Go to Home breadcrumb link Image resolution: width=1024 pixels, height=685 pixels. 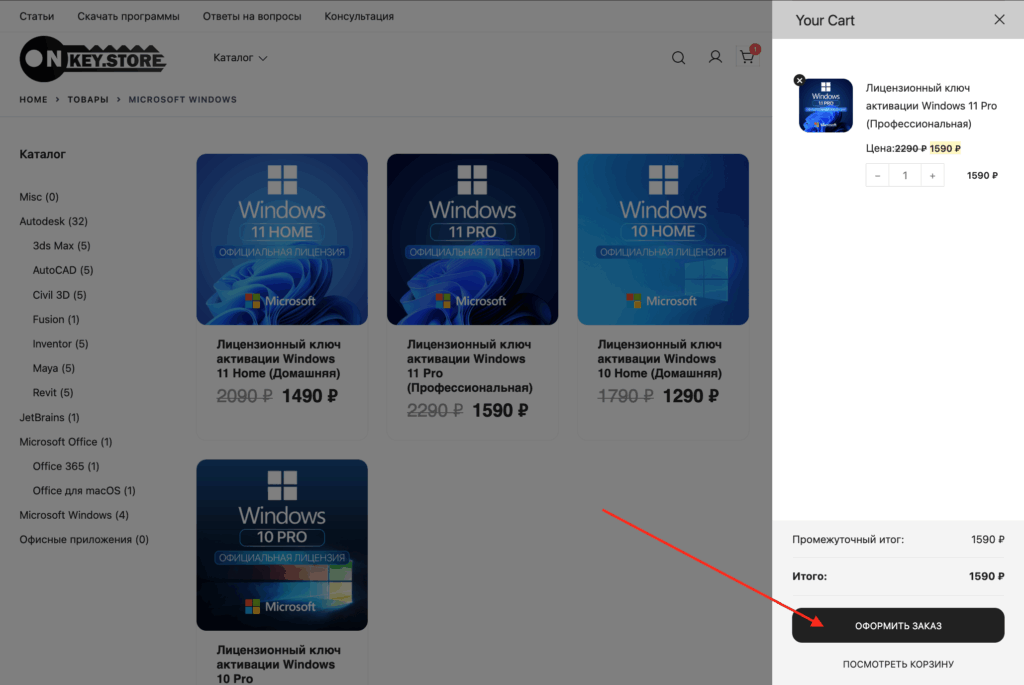34,100
